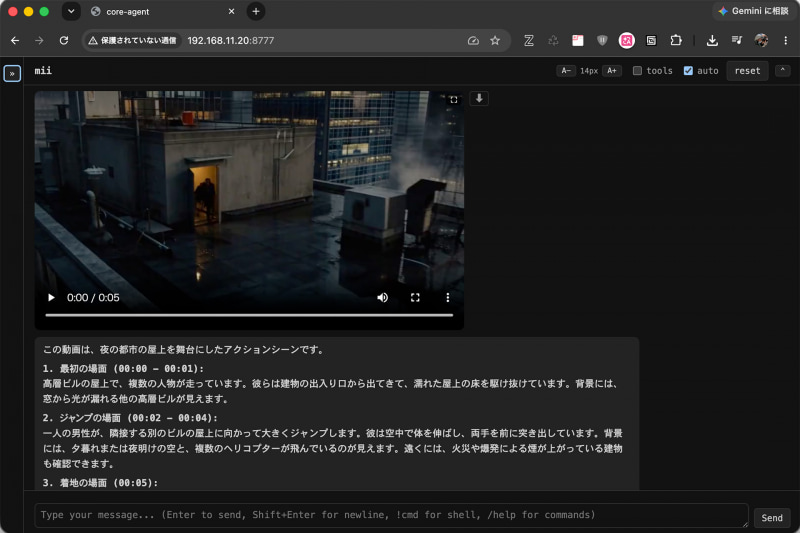Open a new browser tab

point(256,11)
